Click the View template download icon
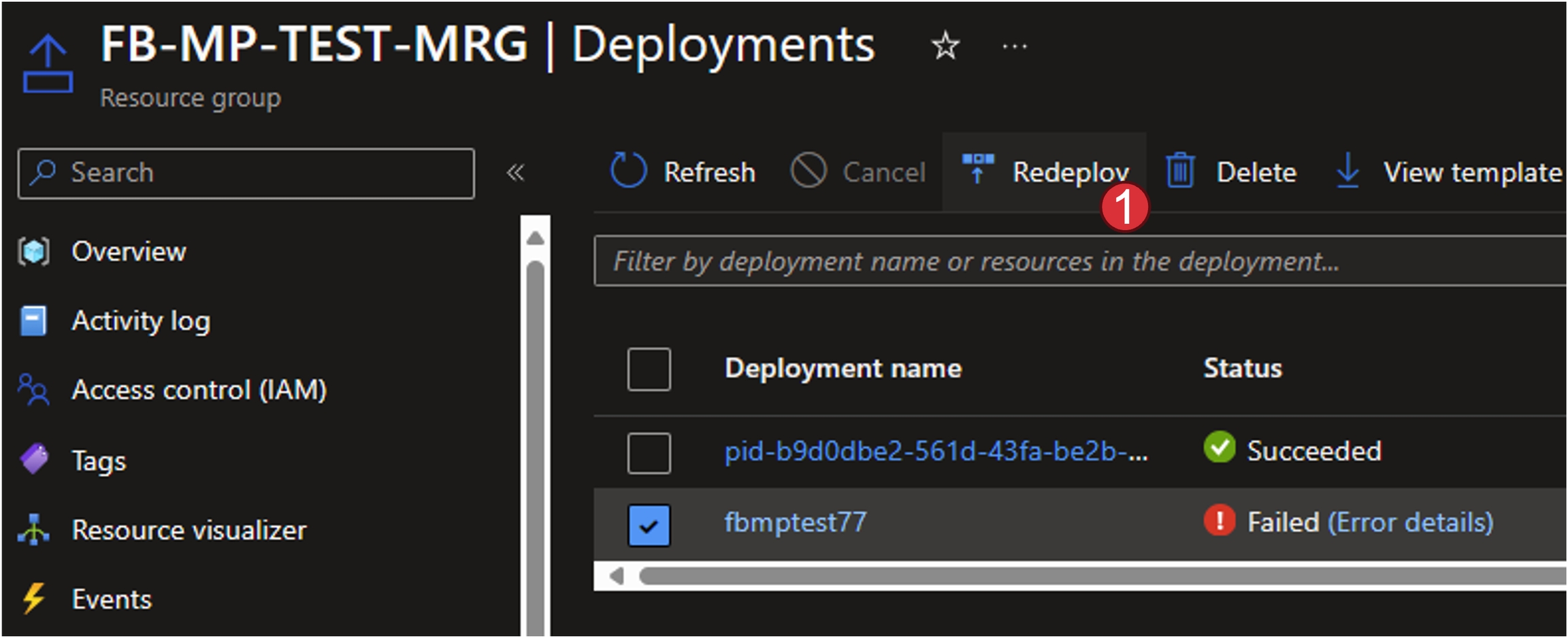 pyautogui.click(x=1347, y=171)
